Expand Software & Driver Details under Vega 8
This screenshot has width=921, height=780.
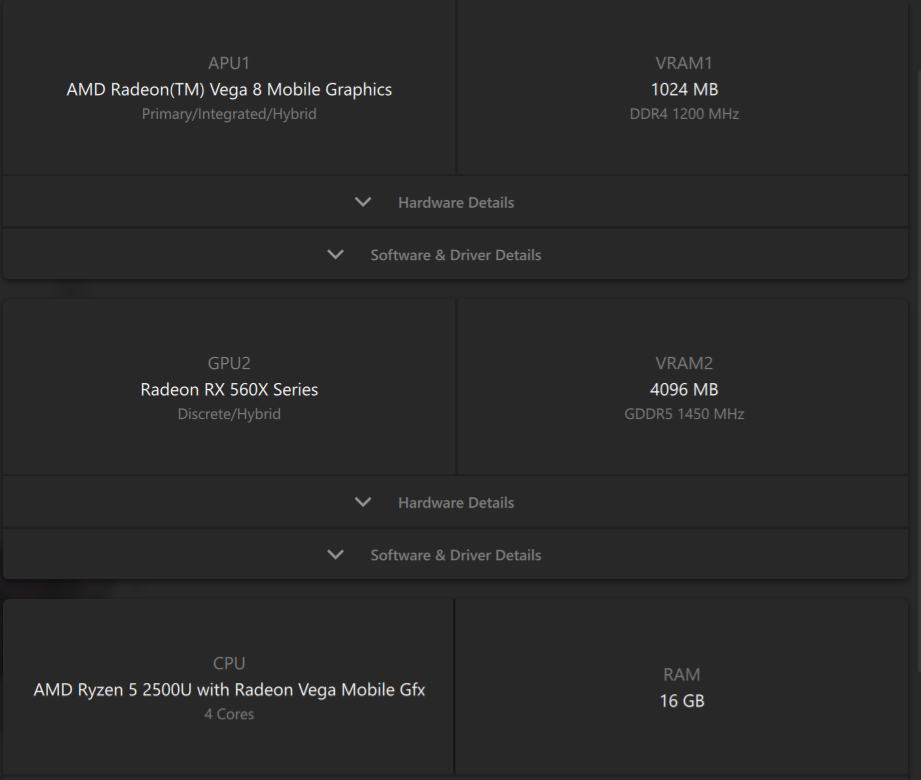tap(456, 255)
